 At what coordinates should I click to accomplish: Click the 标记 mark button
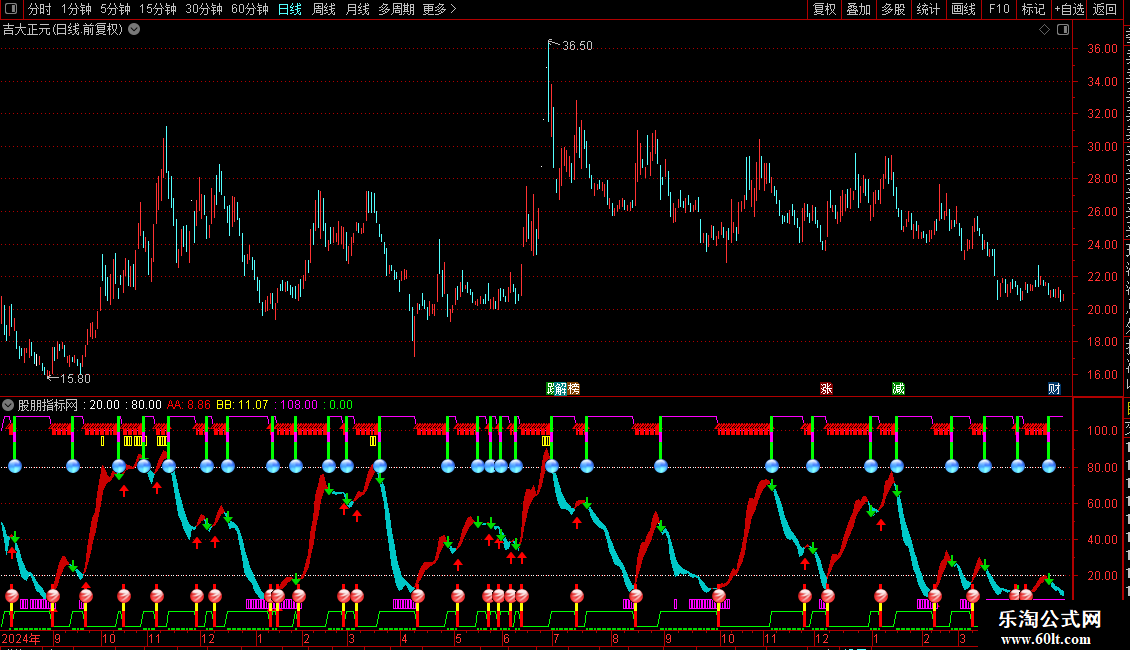(1033, 9)
